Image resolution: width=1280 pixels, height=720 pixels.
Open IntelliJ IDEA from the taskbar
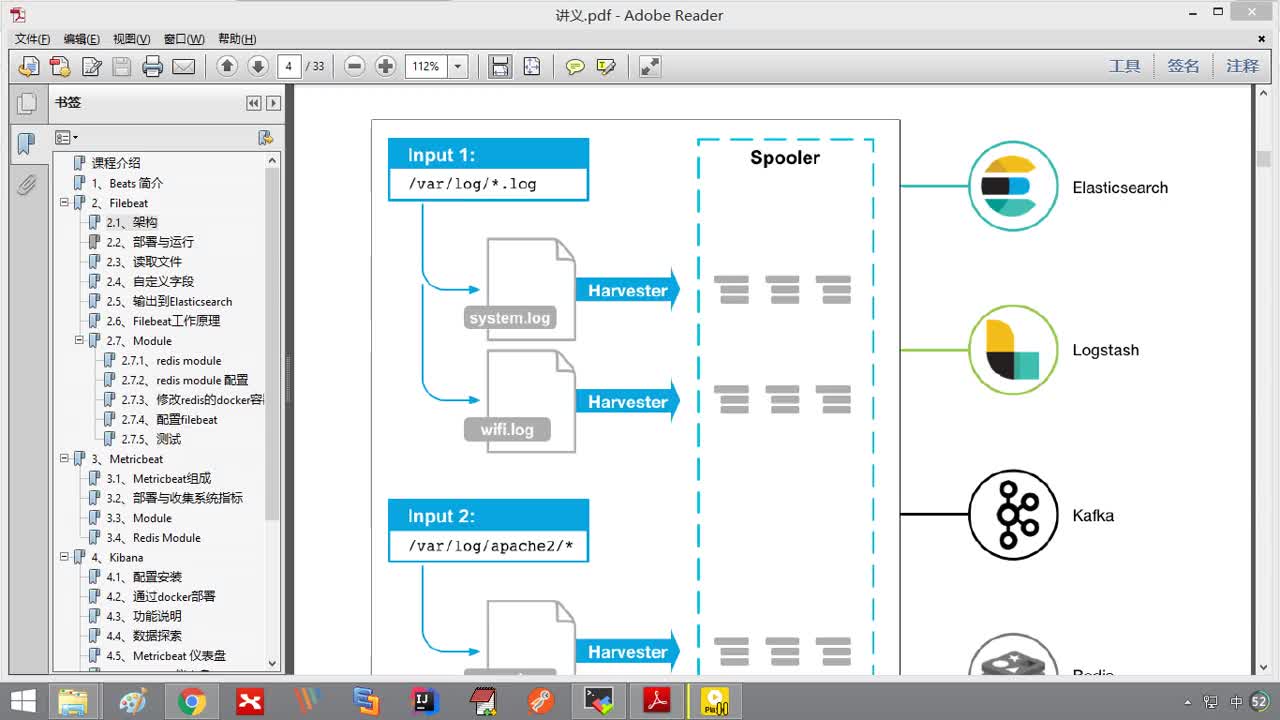pyautogui.click(x=424, y=702)
